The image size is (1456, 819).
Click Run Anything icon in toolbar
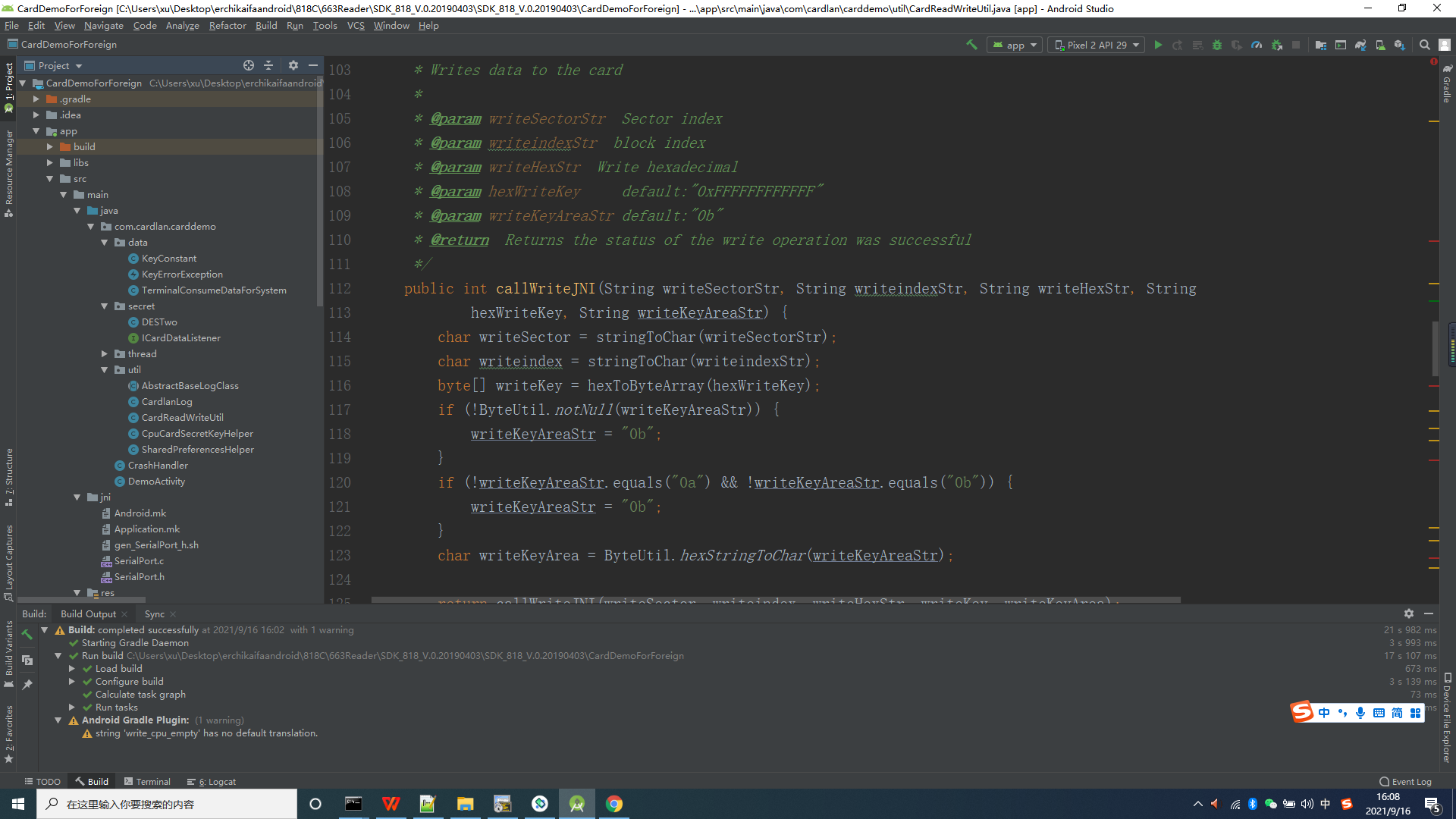(1341, 45)
